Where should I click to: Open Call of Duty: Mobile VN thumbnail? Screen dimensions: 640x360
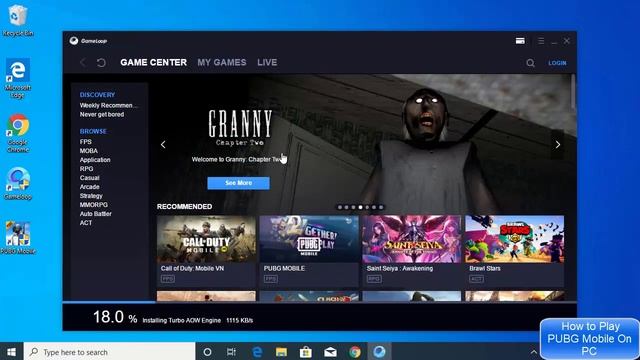[206, 239]
